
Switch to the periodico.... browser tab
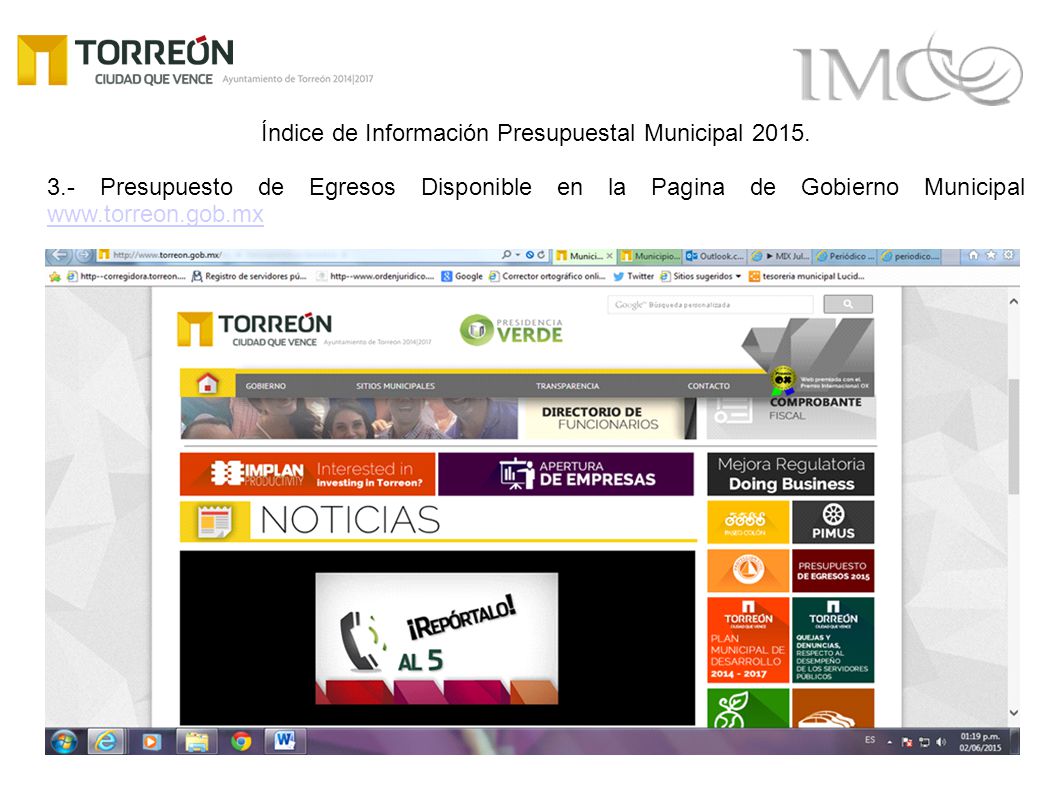tap(910, 256)
